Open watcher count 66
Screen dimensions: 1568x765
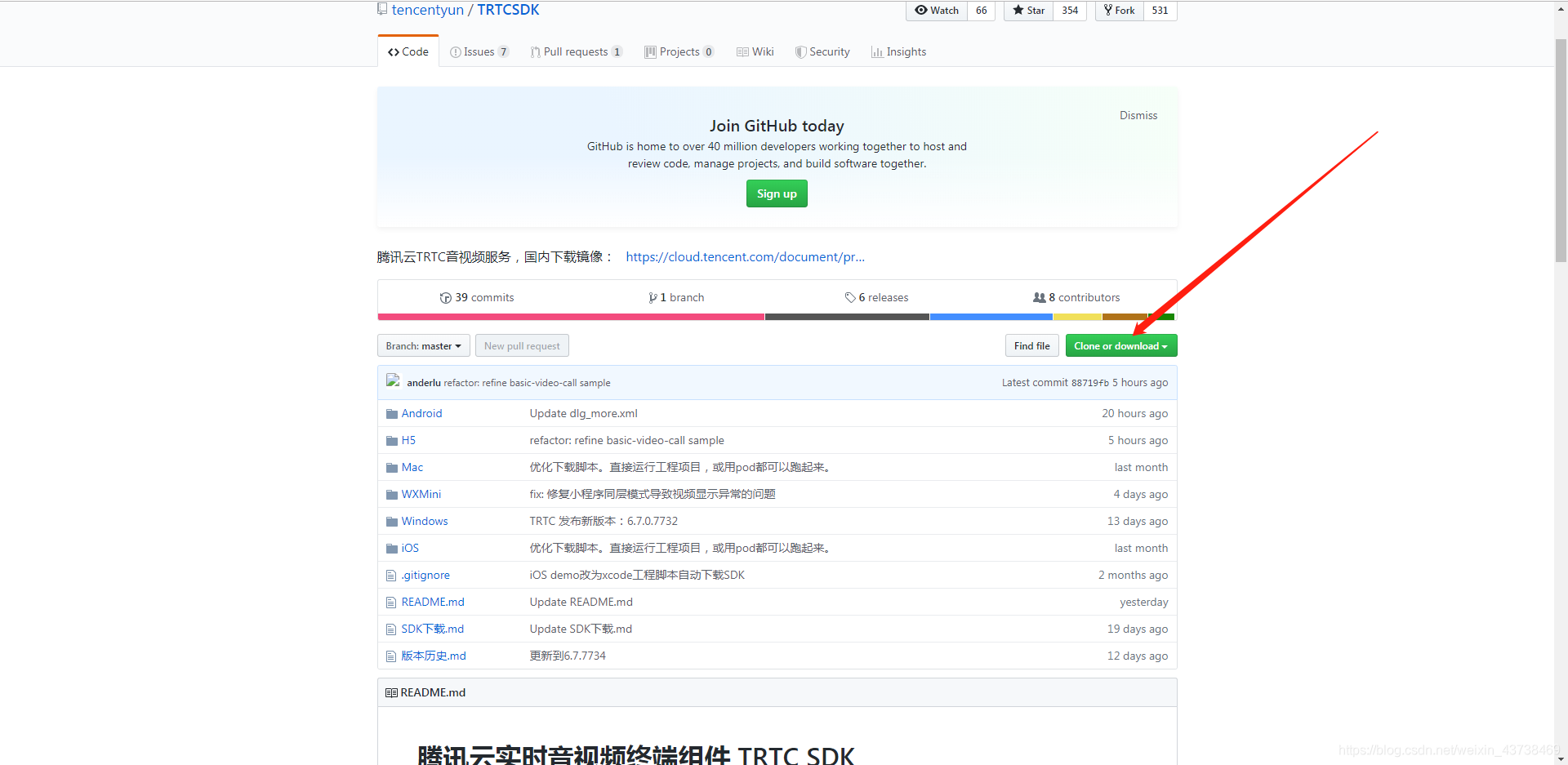[x=982, y=11]
